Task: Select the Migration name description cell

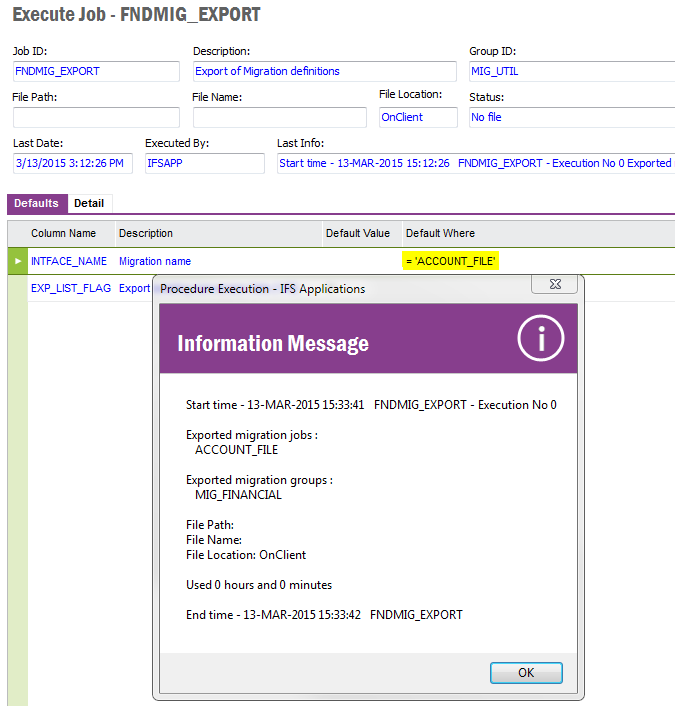Action: 155,261
